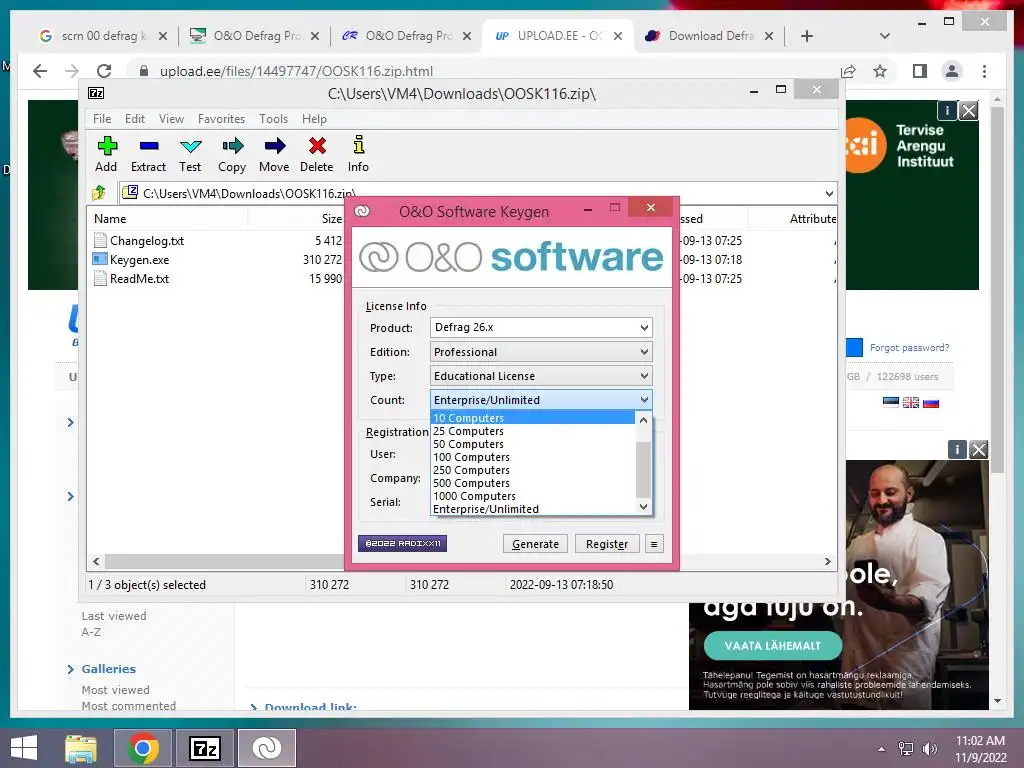Select 100 Computers in Count list
1024x768 pixels.
tap(532, 457)
